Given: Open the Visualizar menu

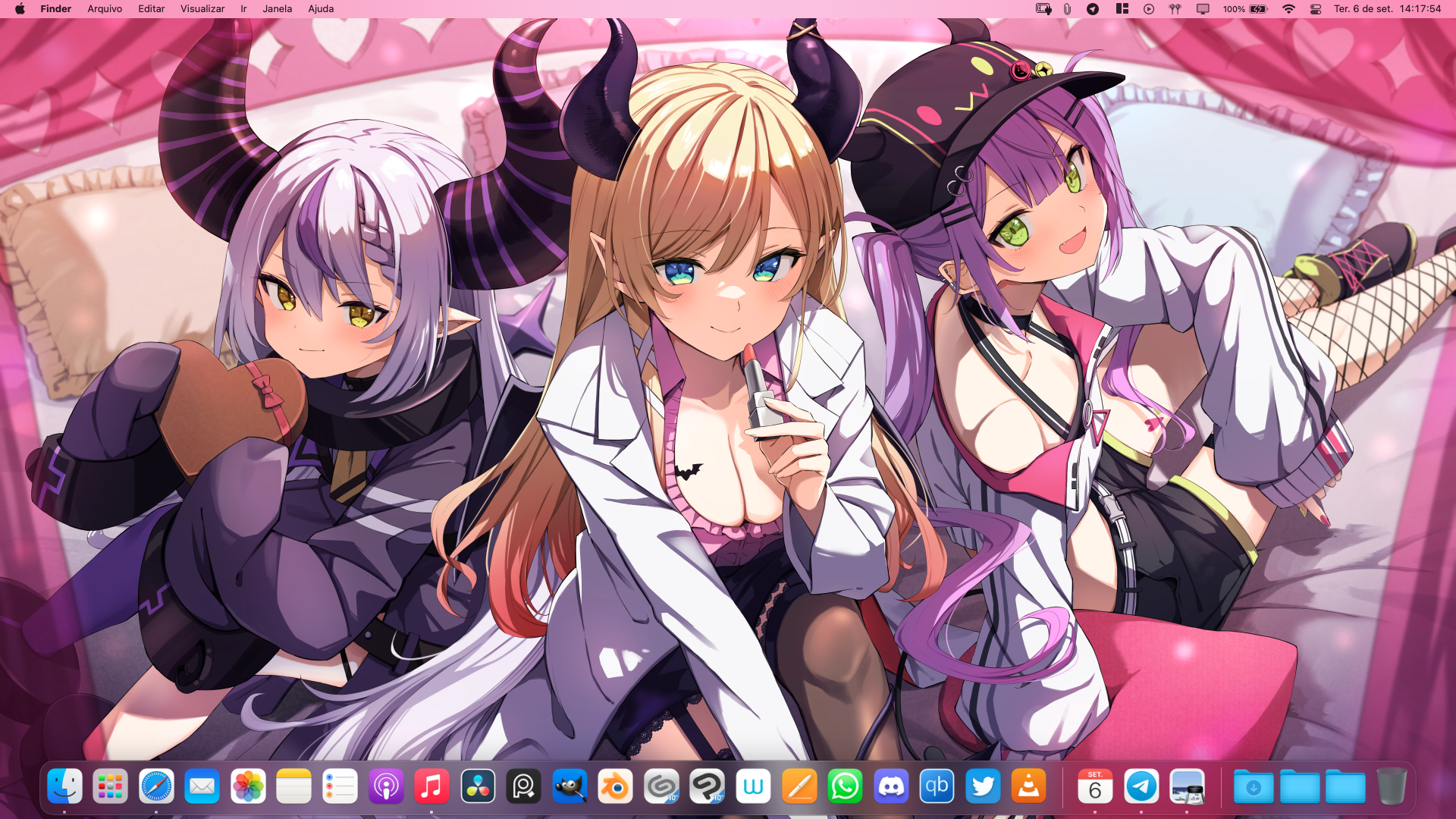Looking at the screenshot, I should (202, 9).
